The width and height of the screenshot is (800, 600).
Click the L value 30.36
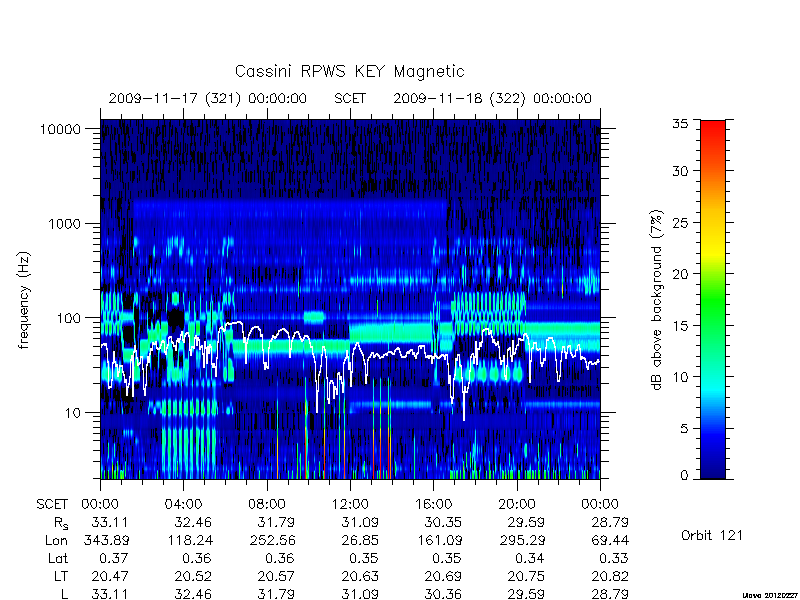coord(443,594)
